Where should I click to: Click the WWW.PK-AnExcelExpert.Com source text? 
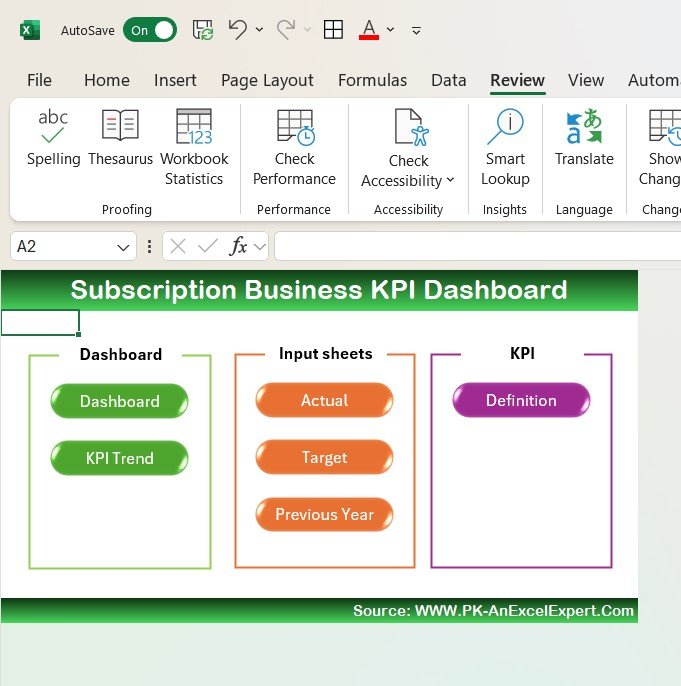(x=524, y=610)
